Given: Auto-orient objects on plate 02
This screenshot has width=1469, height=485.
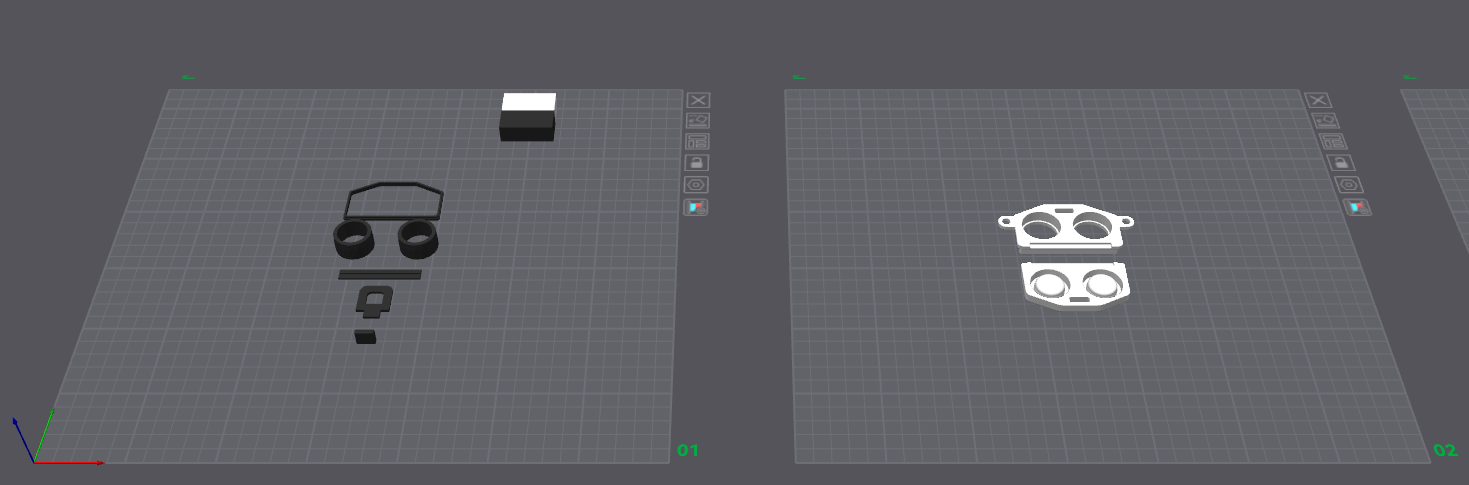Looking at the screenshot, I should tap(1327, 121).
